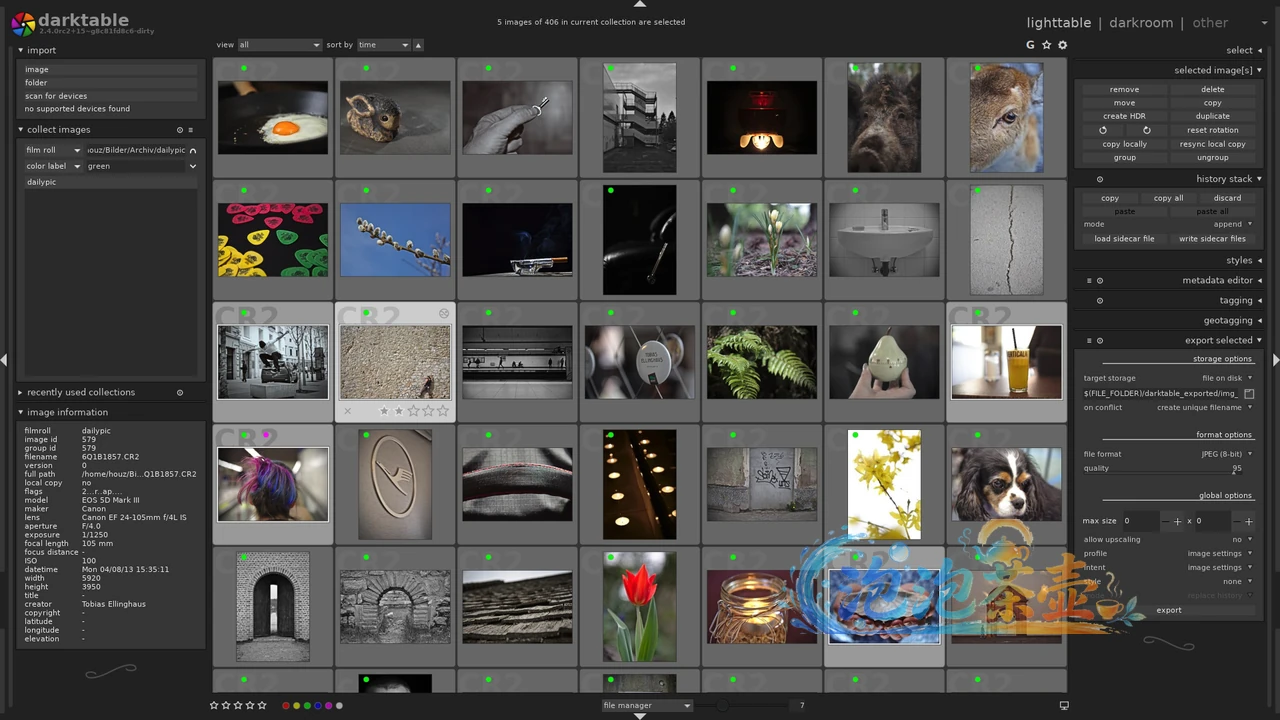Viewport: 1280px width, 720px height.
Task: Toggle green color label in bottom bar
Action: click(307, 706)
